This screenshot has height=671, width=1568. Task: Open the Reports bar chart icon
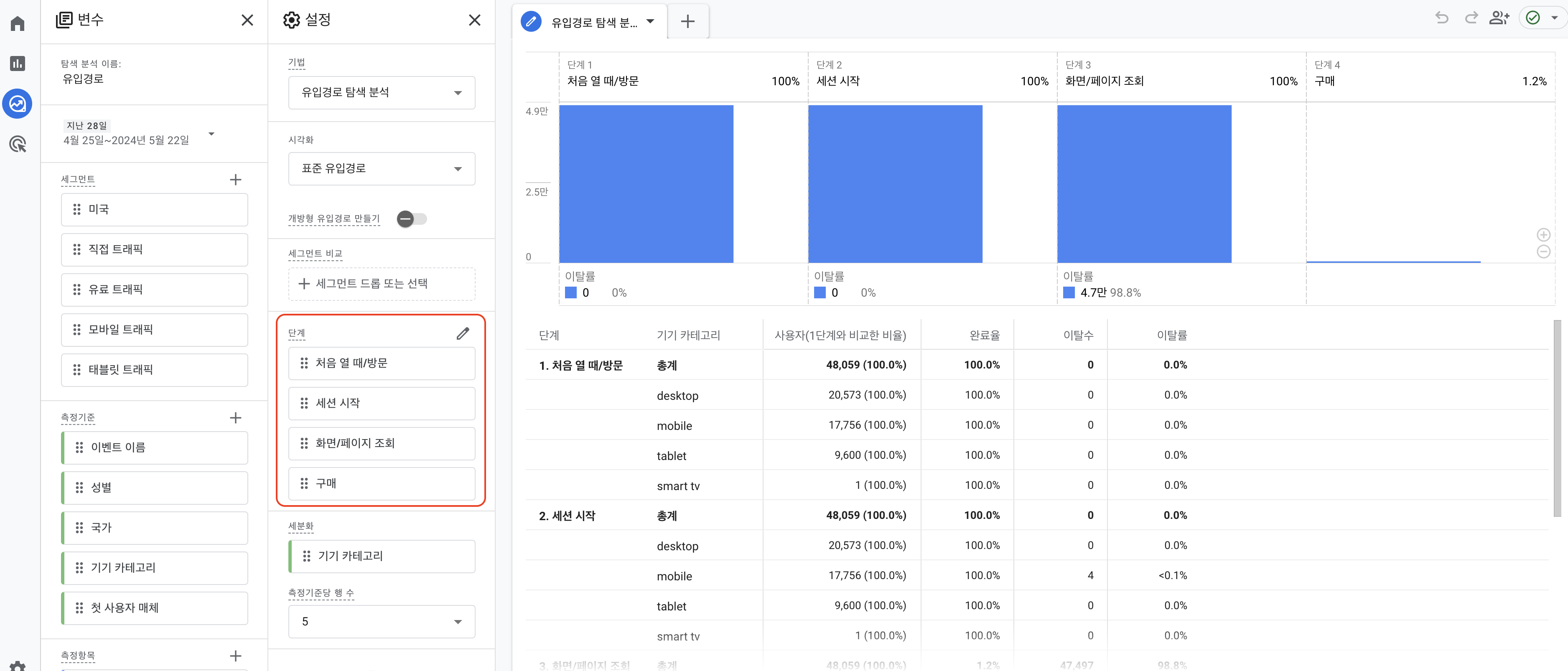tap(18, 63)
